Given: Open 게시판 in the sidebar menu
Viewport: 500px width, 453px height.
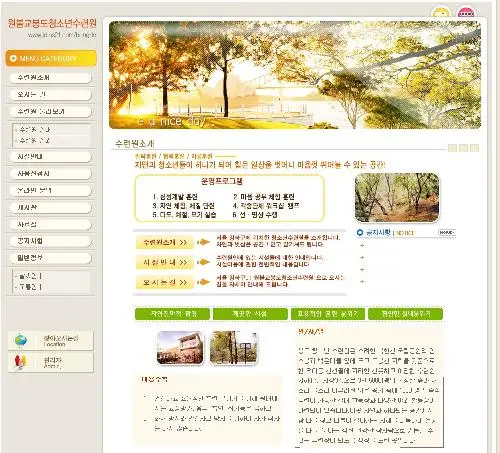Looking at the screenshot, I should [x=49, y=208].
